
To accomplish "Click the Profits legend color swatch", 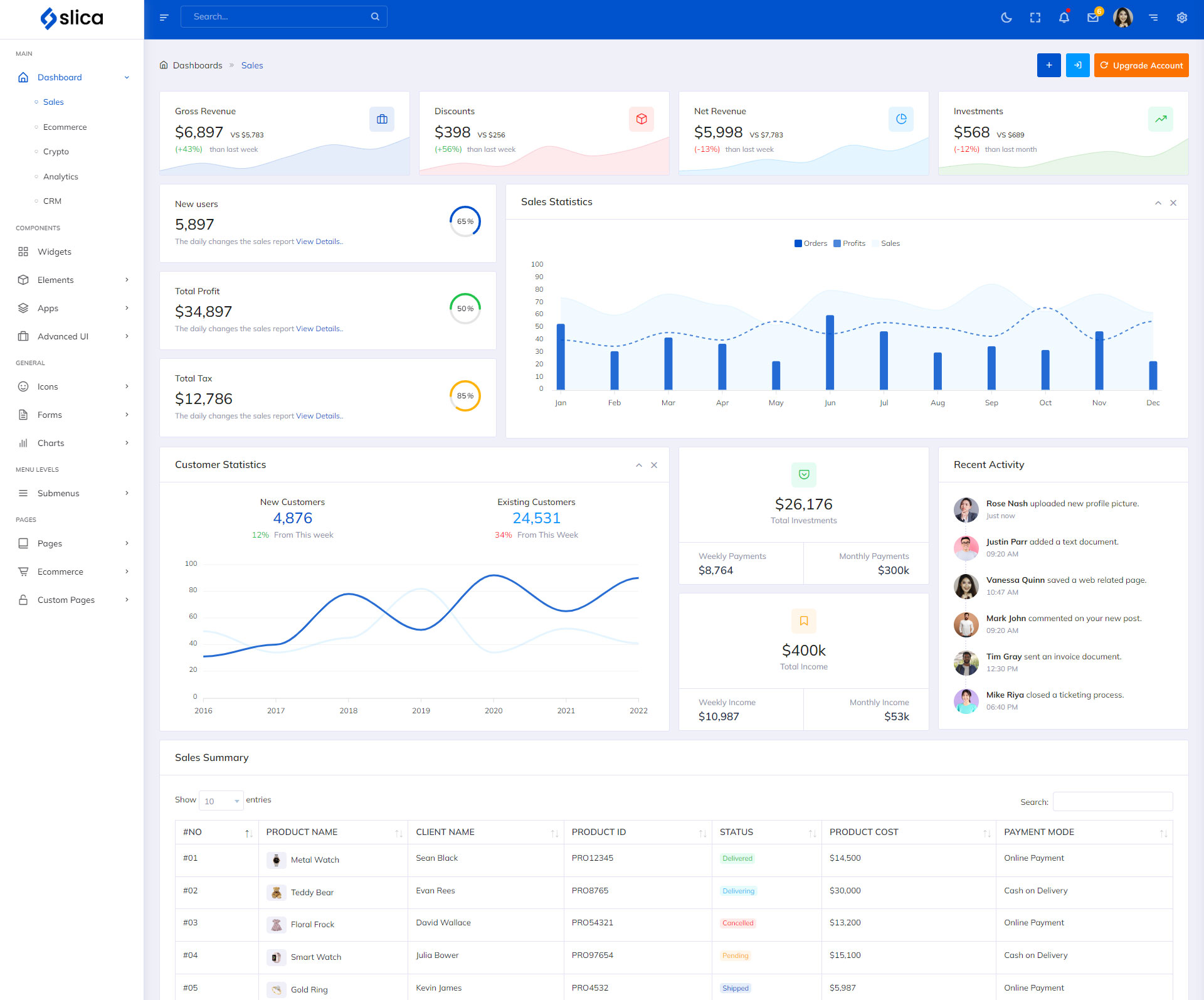I will point(837,243).
